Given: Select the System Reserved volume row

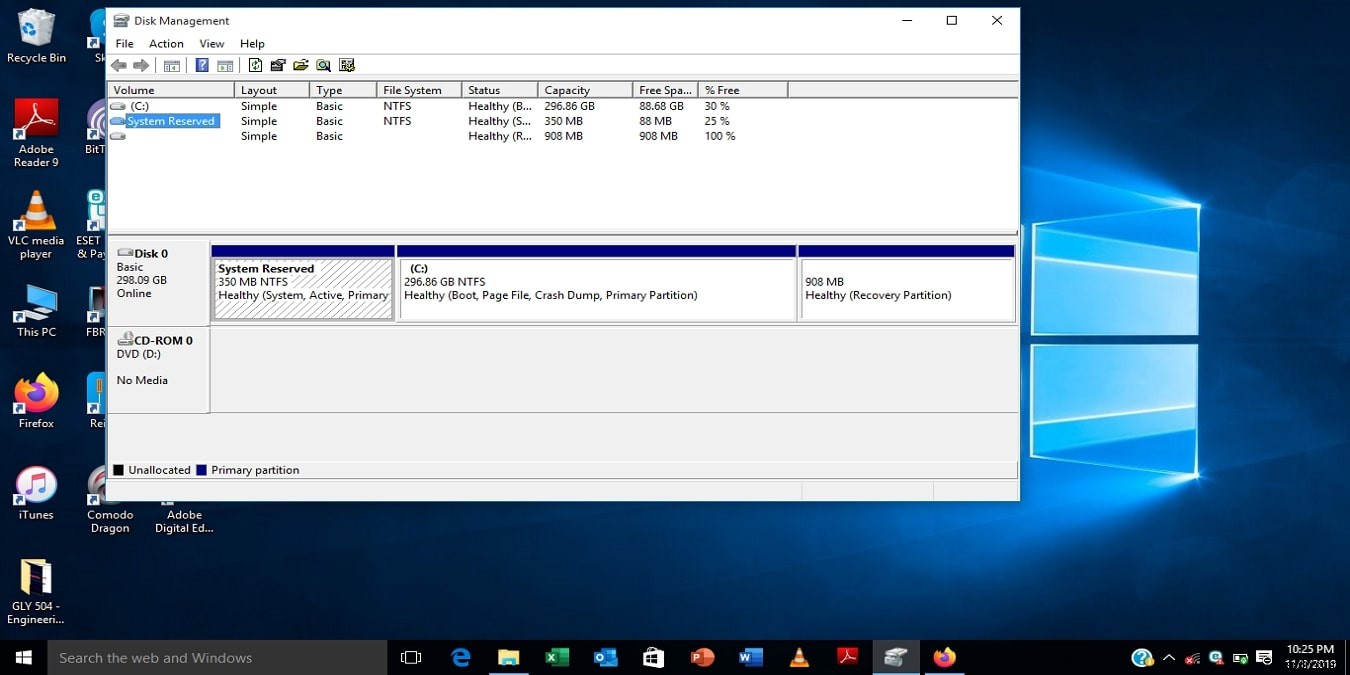Looking at the screenshot, I should tap(170, 120).
